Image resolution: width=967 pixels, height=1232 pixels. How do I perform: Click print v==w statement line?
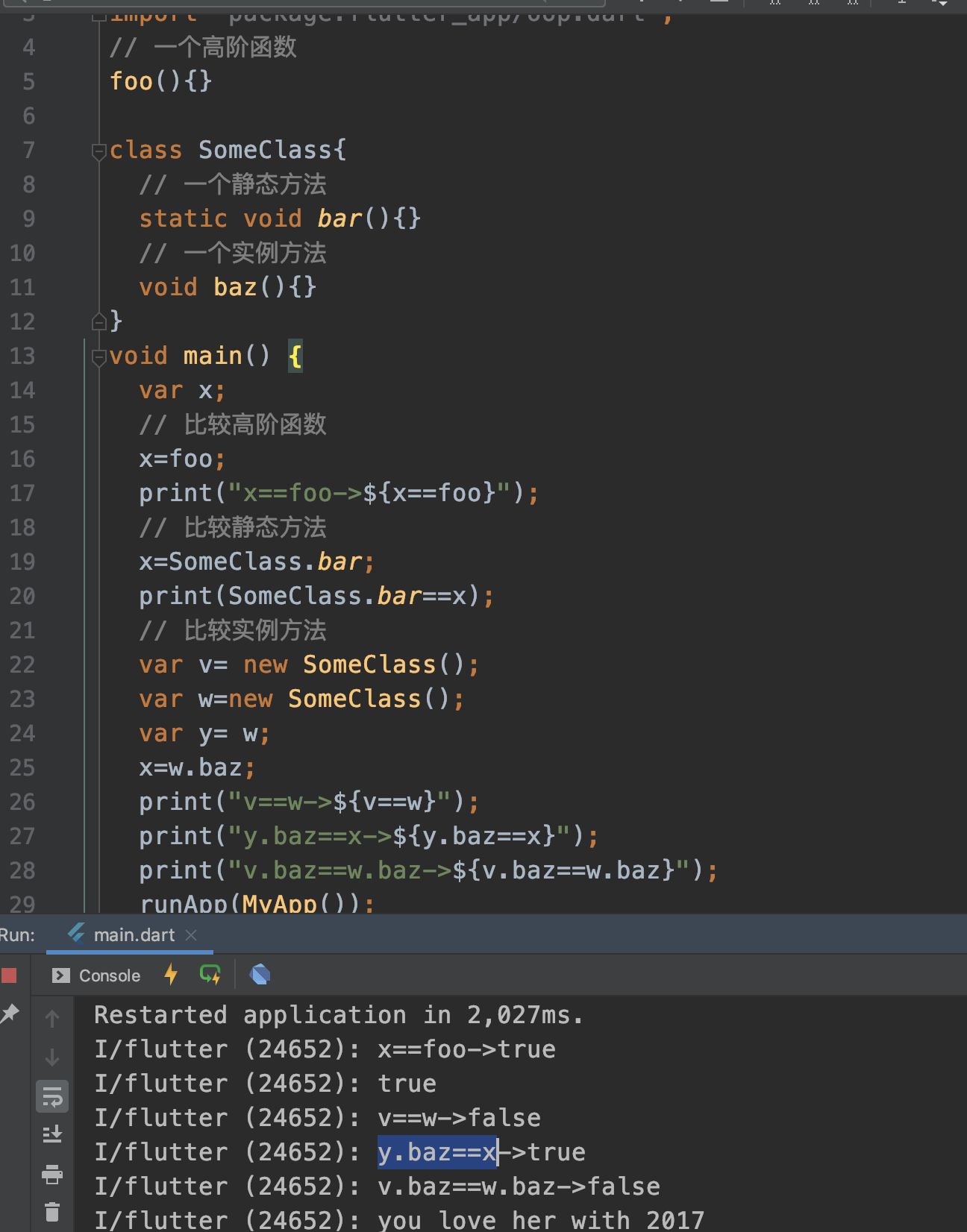point(309,802)
